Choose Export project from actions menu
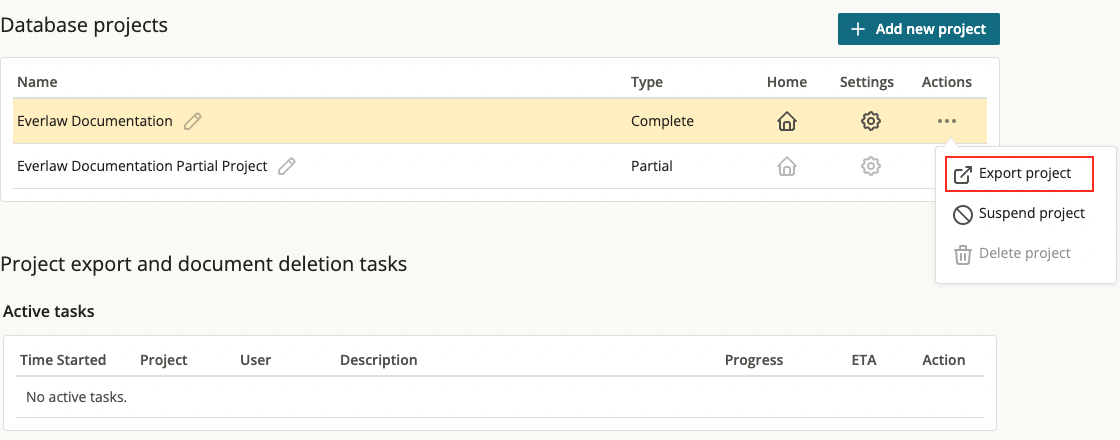This screenshot has height=440, width=1120. 1019,174
